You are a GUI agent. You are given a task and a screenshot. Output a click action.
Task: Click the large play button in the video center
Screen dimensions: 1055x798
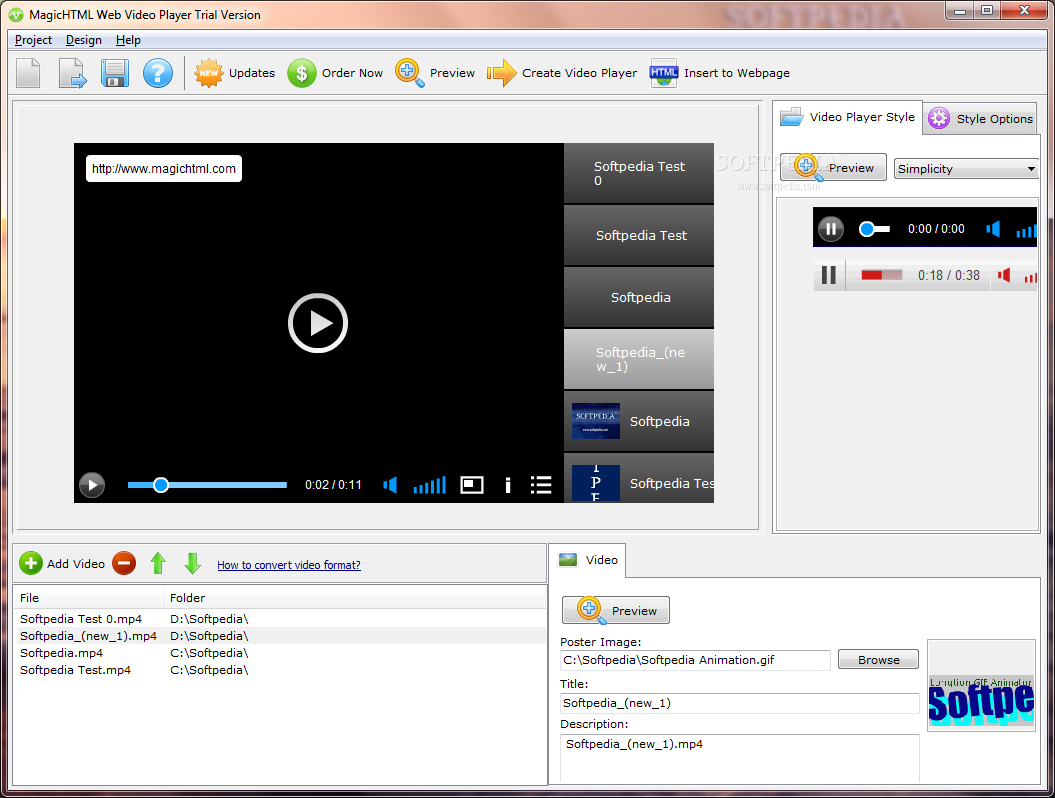tap(318, 323)
